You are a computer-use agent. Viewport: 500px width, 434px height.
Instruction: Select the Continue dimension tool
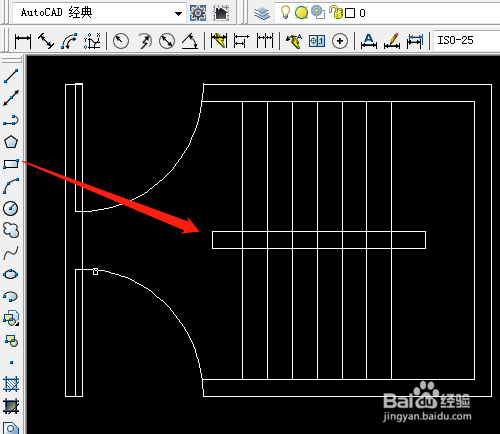click(265, 41)
